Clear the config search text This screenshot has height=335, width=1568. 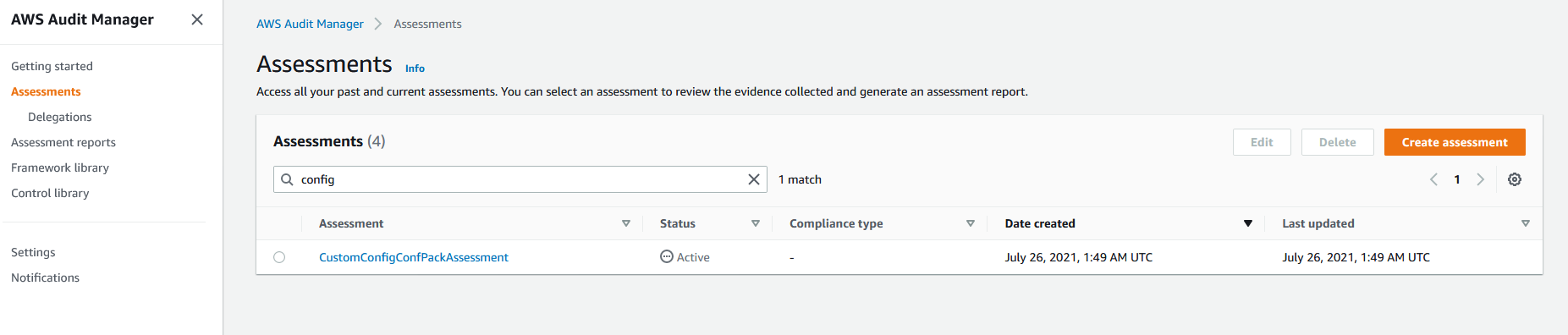tap(754, 179)
